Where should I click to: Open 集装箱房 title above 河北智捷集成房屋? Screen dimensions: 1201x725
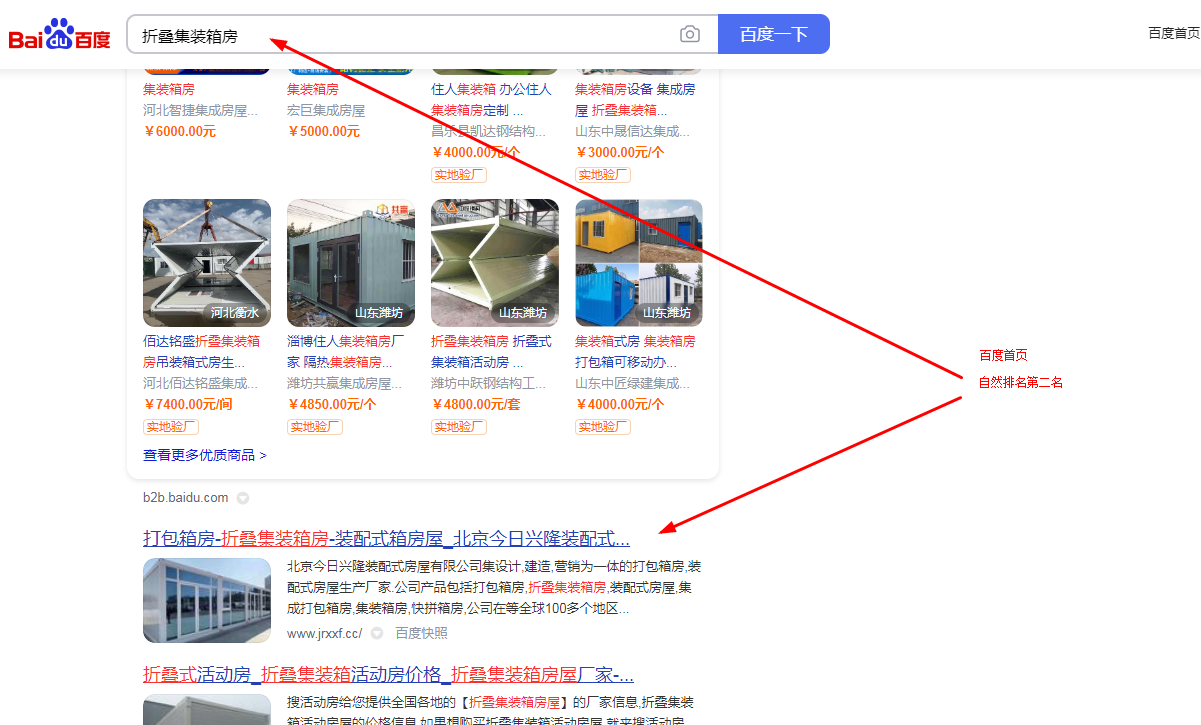click(x=169, y=89)
